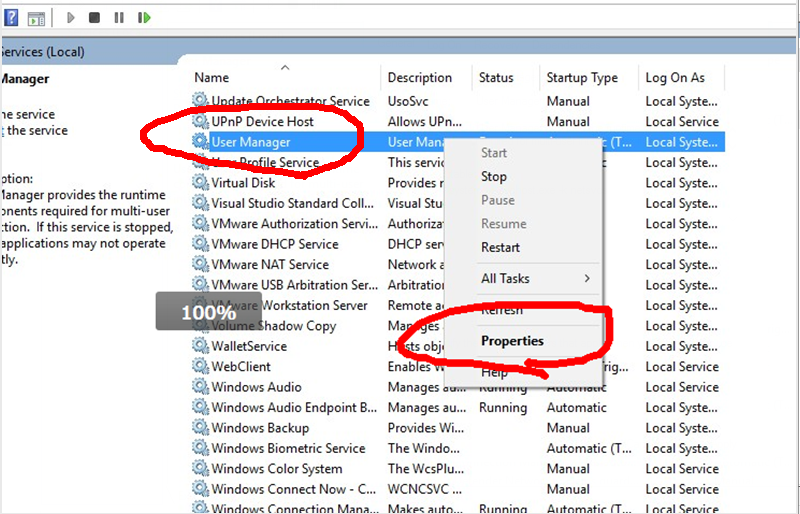Select Windows Biometric Service name

pyautogui.click(x=288, y=448)
